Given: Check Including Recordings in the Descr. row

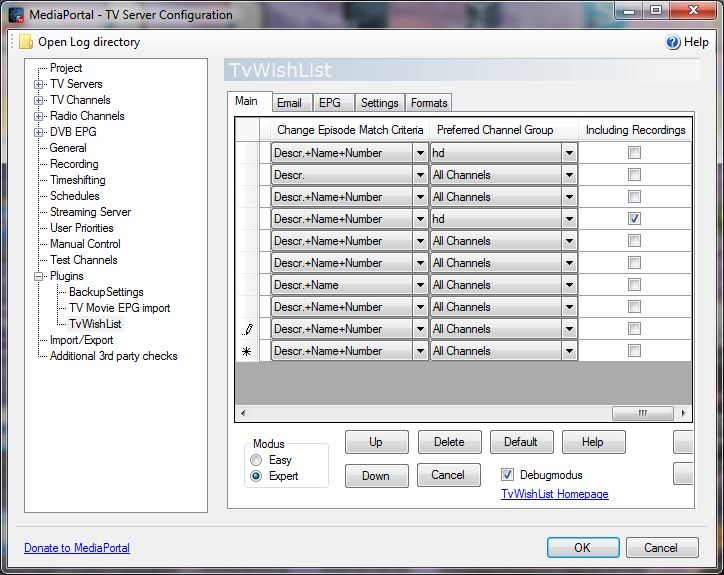Looking at the screenshot, I should (634, 175).
